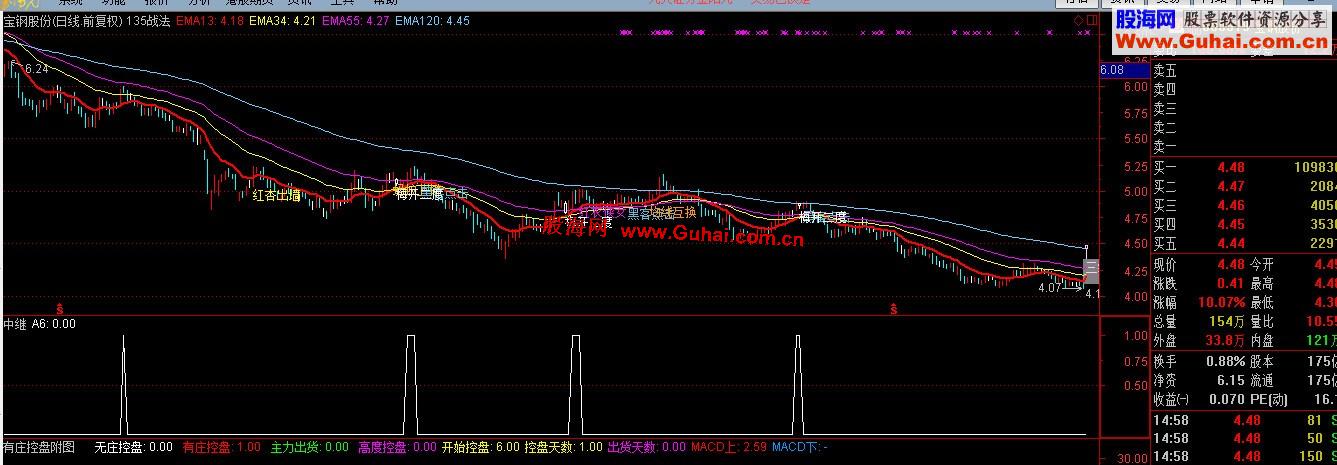Image resolution: width=1337 pixels, height=465 pixels.
Task: Open the 系统 menu
Action: (71, 4)
